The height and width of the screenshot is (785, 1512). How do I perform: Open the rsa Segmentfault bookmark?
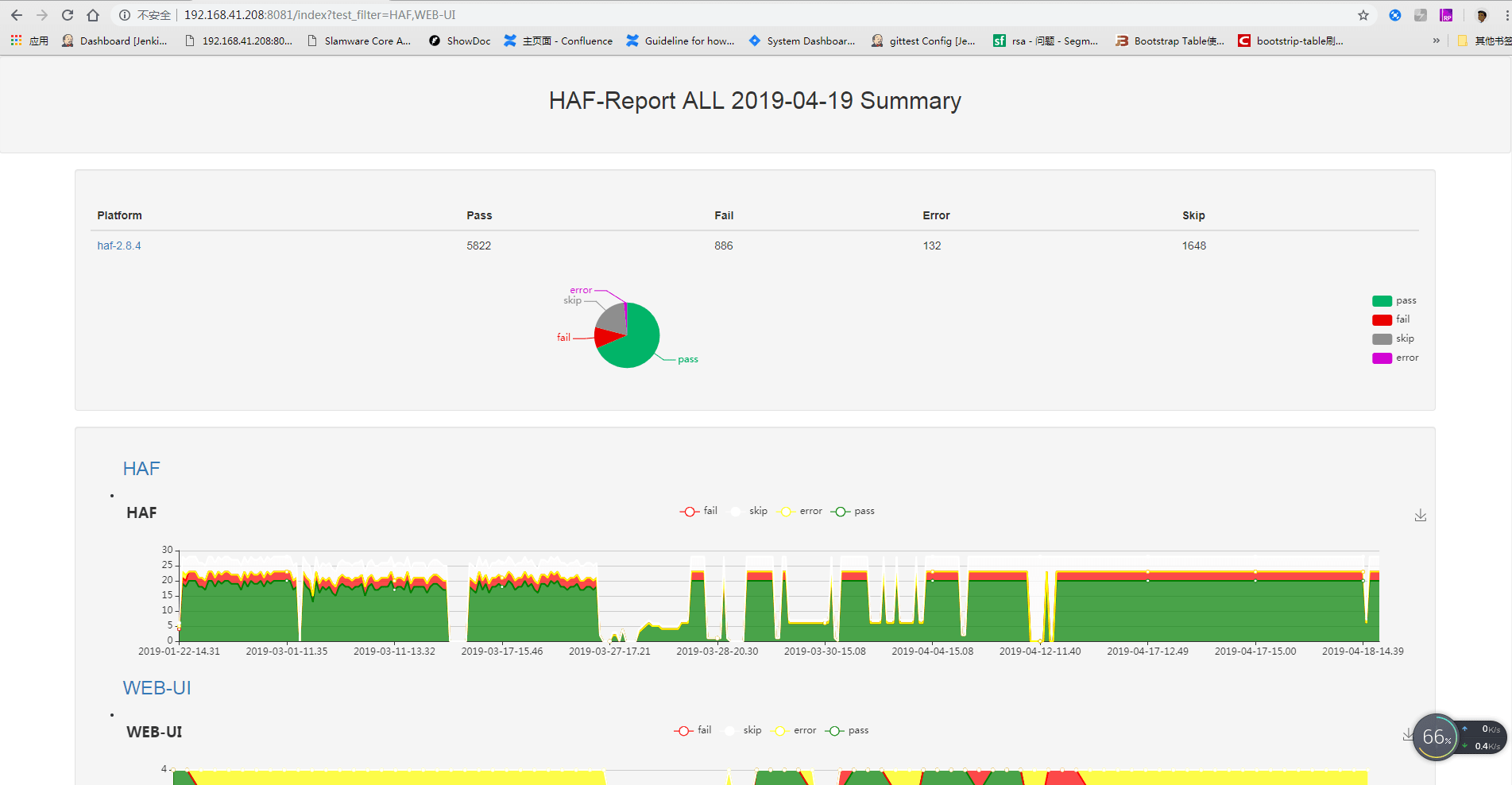1046,41
